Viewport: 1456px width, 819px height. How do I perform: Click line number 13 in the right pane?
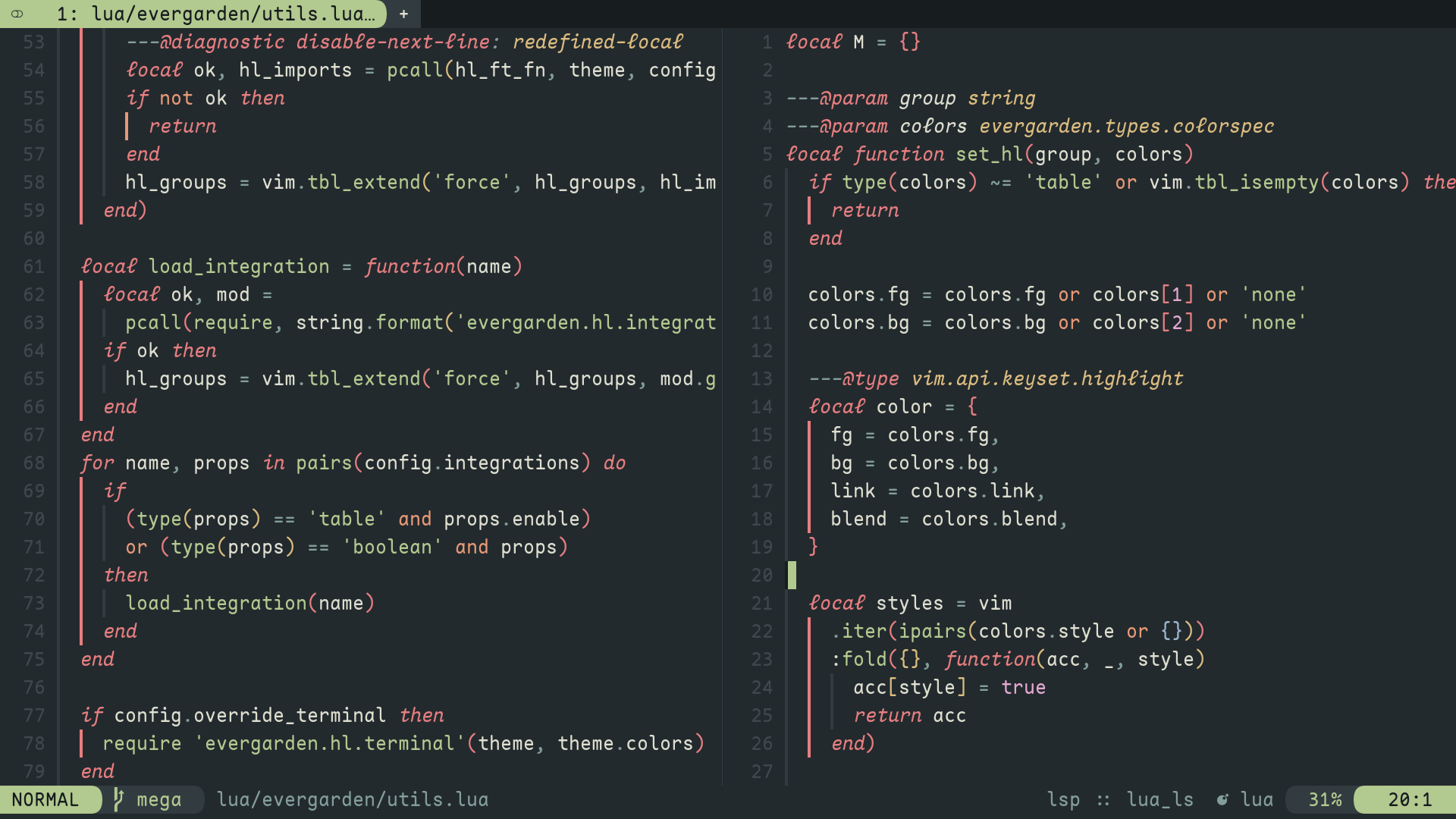click(761, 379)
